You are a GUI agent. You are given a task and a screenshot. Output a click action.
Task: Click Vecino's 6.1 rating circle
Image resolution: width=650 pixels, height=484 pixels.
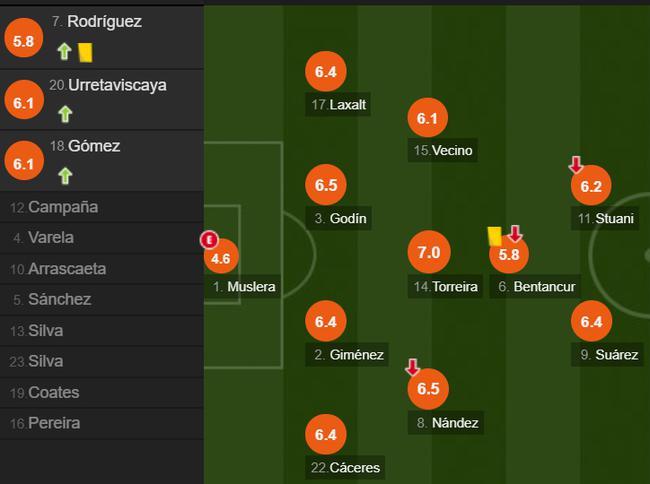pyautogui.click(x=428, y=118)
